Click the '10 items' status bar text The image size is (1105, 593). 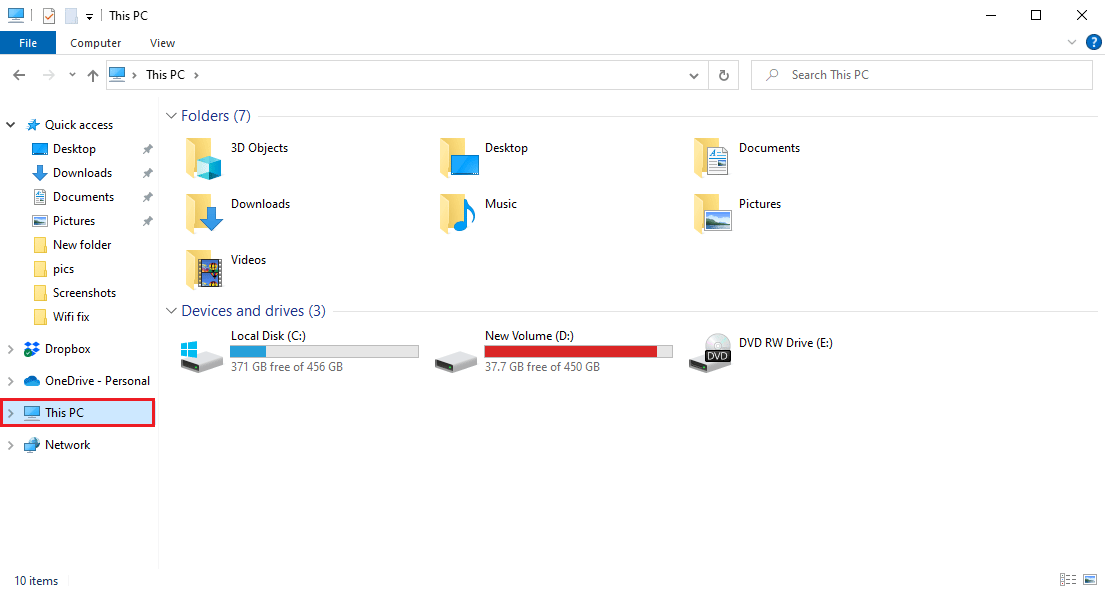36,581
